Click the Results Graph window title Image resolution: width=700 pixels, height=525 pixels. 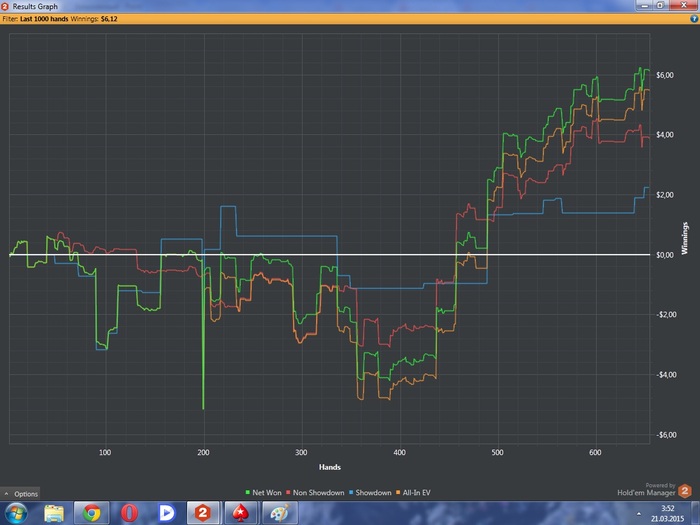coord(35,6)
